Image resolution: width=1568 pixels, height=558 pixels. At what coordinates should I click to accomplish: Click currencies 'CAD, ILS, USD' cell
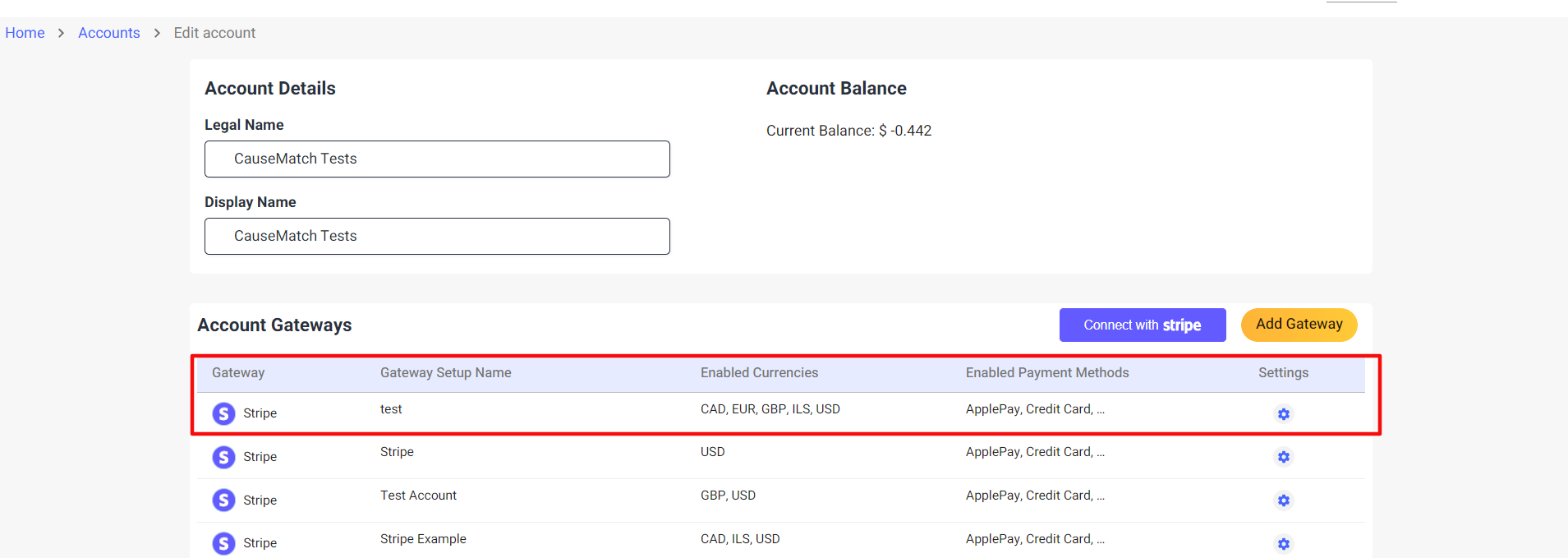(740, 539)
